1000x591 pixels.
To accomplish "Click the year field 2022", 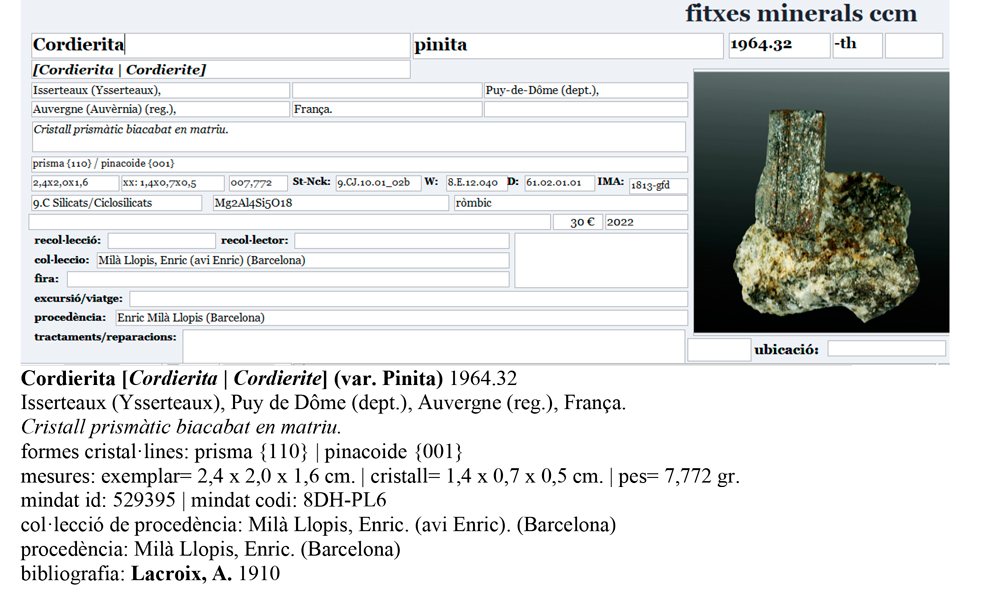I will pos(646,222).
